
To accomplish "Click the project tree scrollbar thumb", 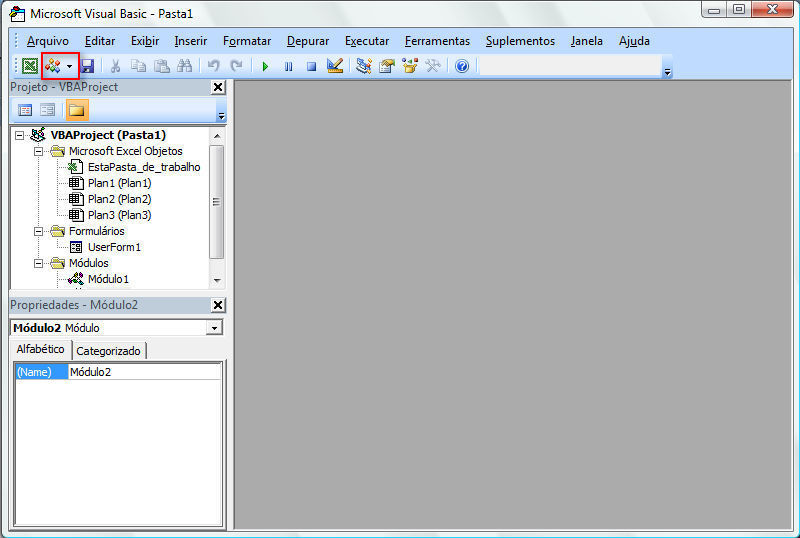I will pos(217,202).
